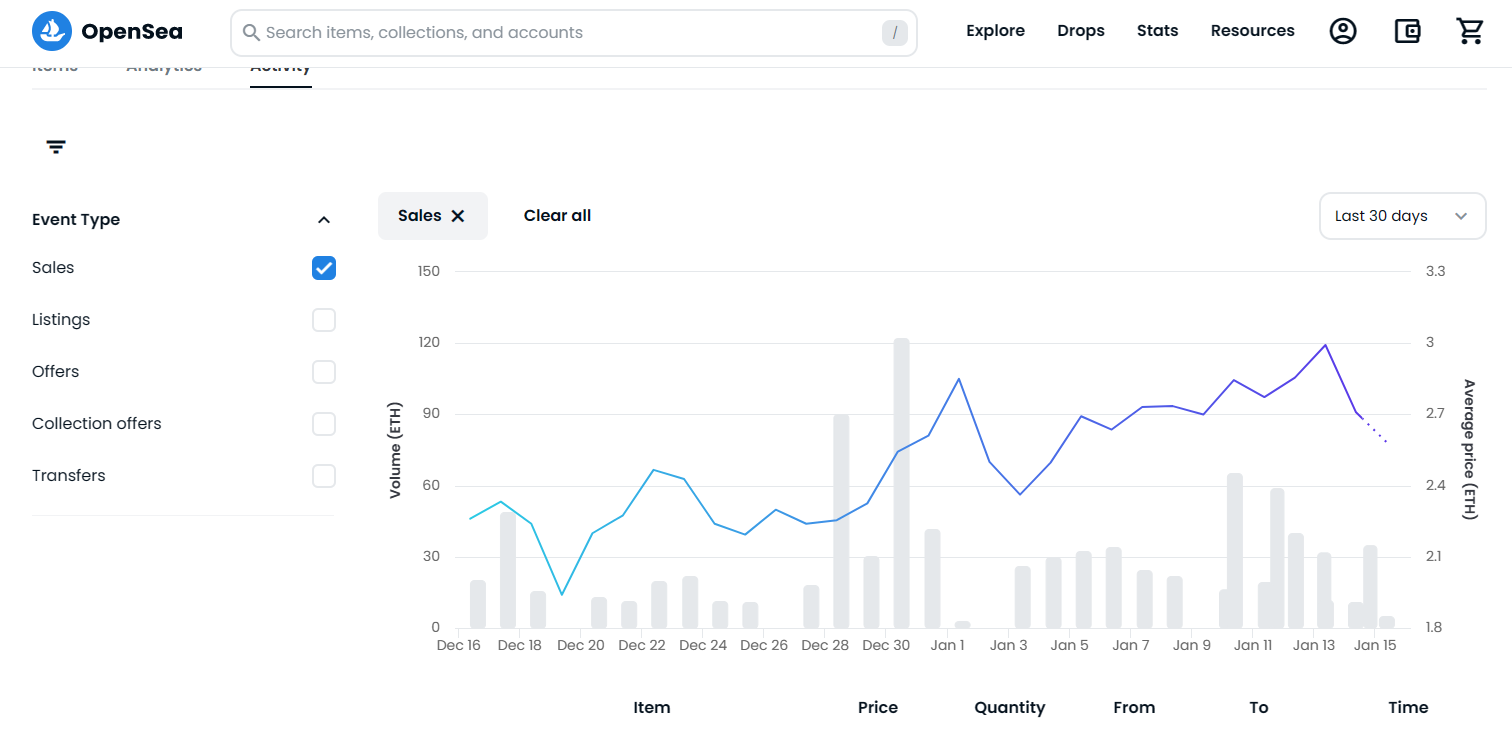The height and width of the screenshot is (733, 1512).
Task: Click the Average price (ETH) axis label
Action: [x=1469, y=450]
